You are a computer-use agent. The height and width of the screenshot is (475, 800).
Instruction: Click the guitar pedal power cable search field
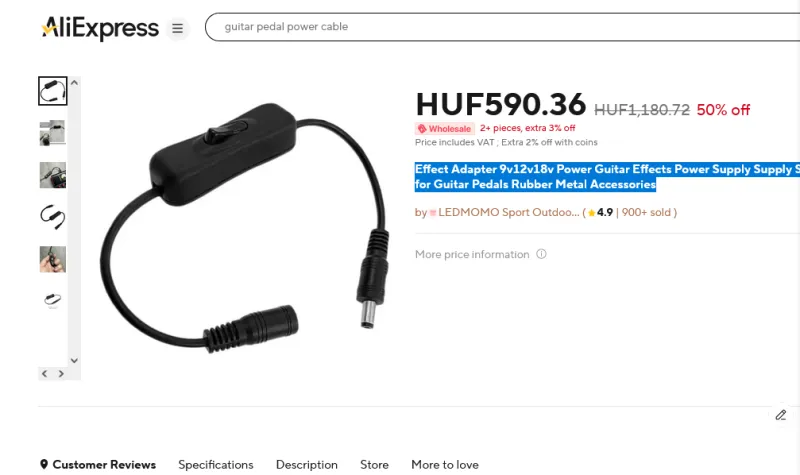pyautogui.click(x=503, y=27)
